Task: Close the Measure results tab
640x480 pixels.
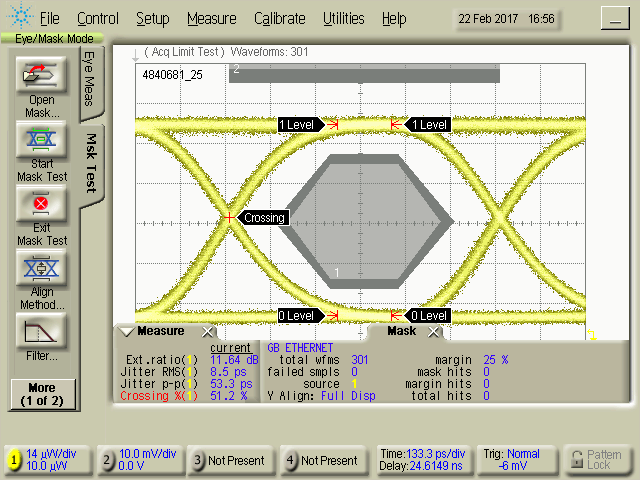Action: pos(207,332)
